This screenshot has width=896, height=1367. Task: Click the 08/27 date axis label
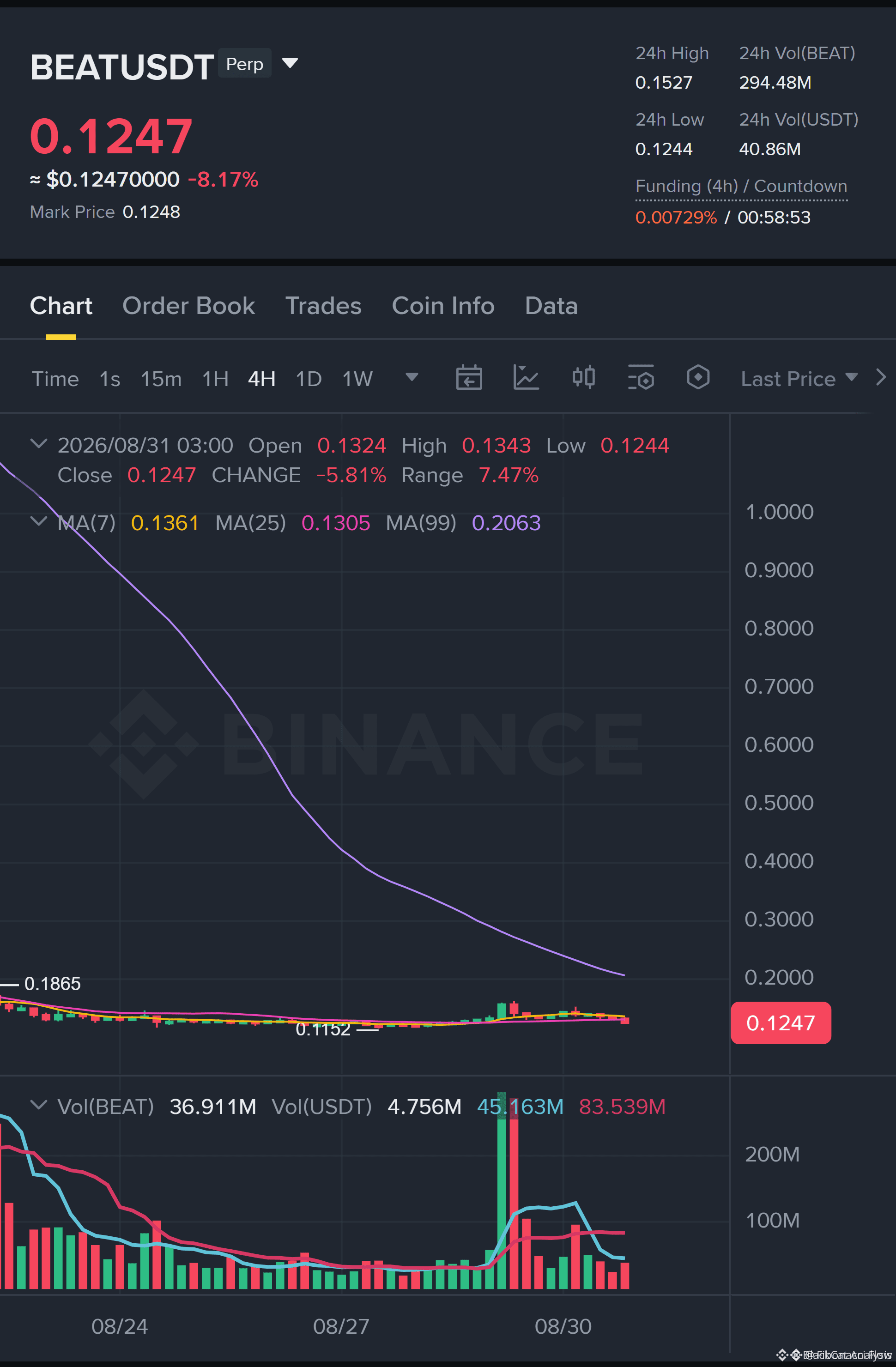[x=341, y=1326]
